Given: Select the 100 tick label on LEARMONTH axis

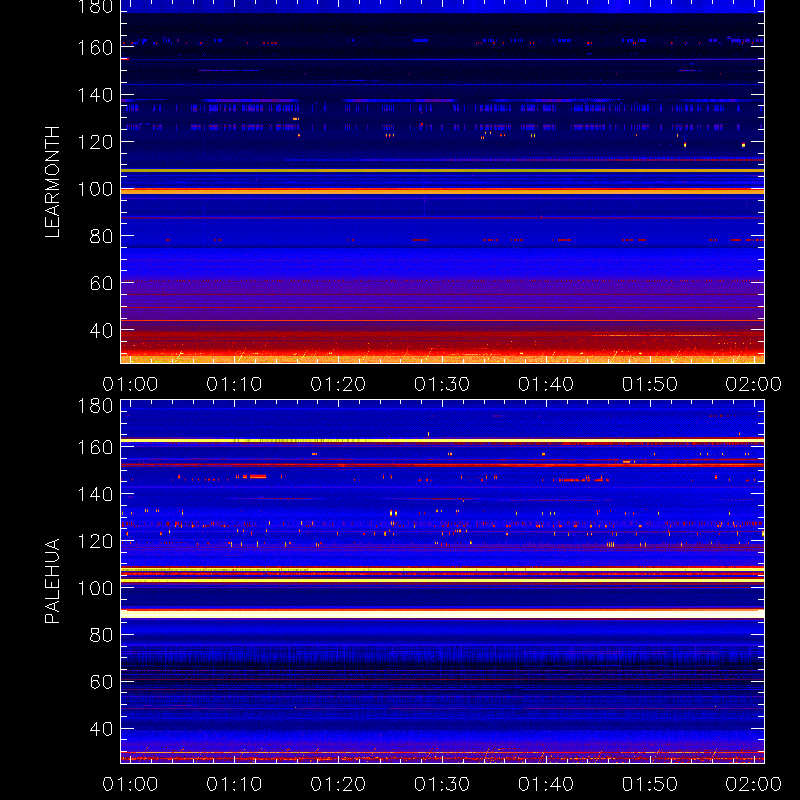Looking at the screenshot, I should point(95,189).
